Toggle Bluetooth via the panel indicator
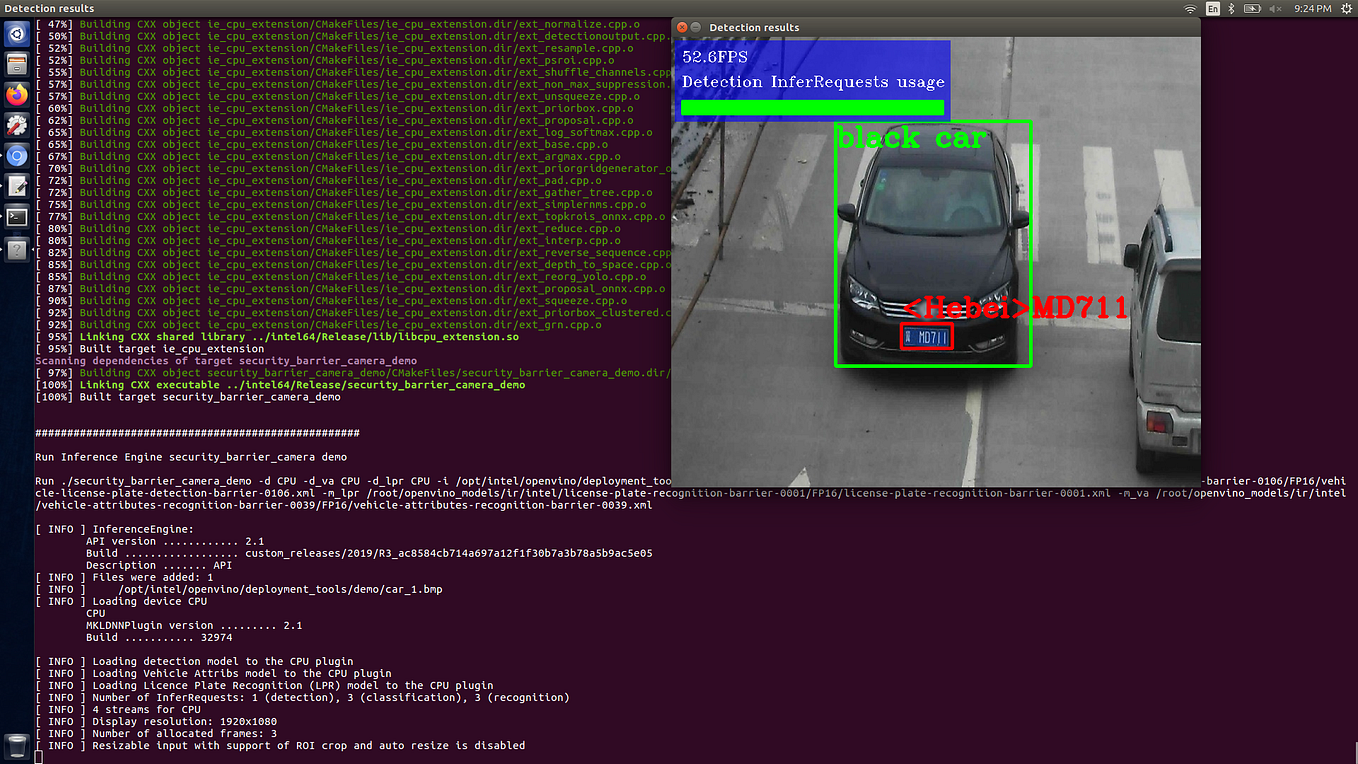1358x764 pixels. pyautogui.click(x=1231, y=8)
